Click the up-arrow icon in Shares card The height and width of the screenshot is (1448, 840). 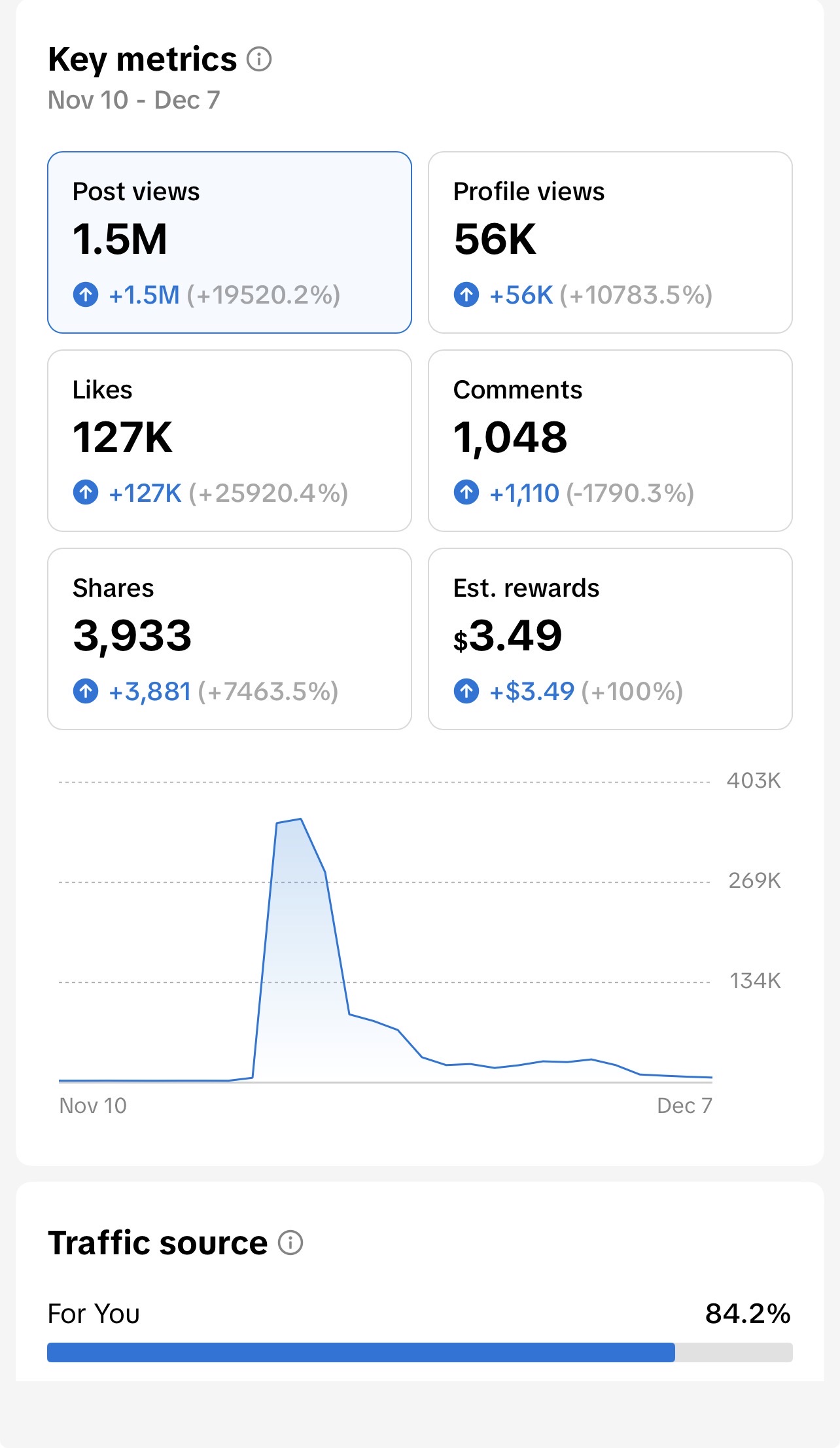pyautogui.click(x=86, y=691)
